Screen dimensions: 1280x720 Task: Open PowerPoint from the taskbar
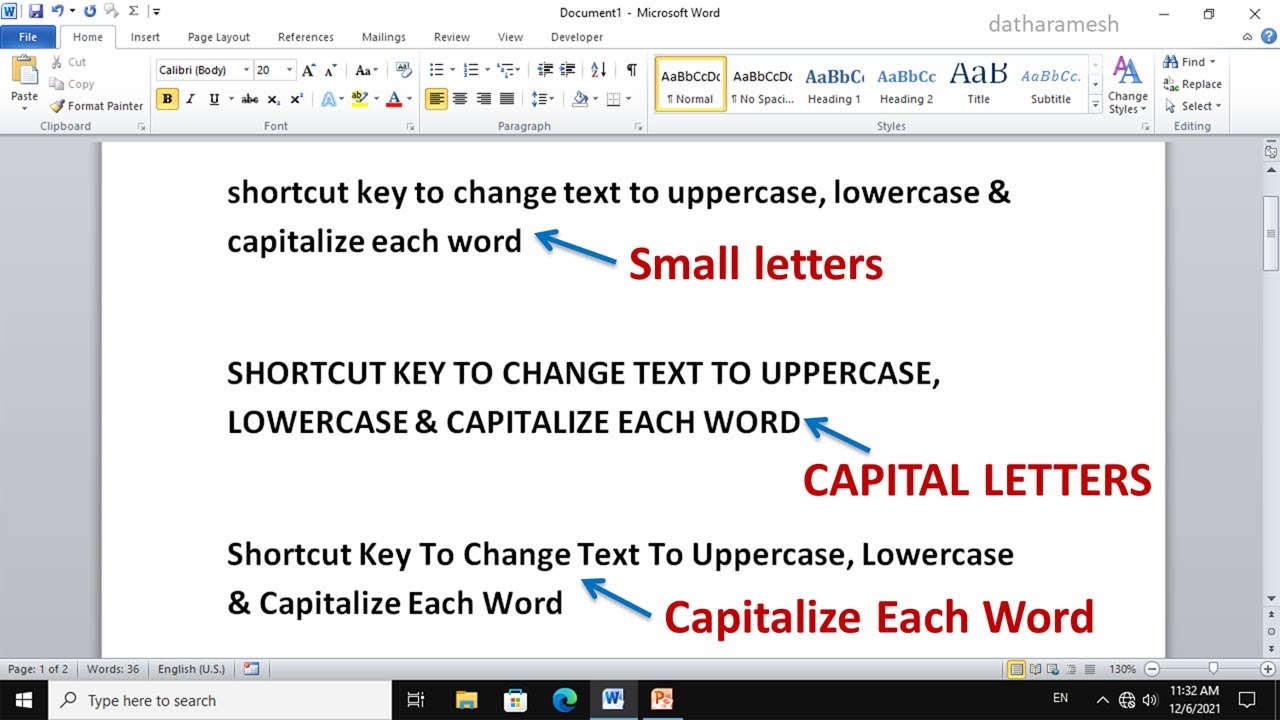click(x=662, y=699)
